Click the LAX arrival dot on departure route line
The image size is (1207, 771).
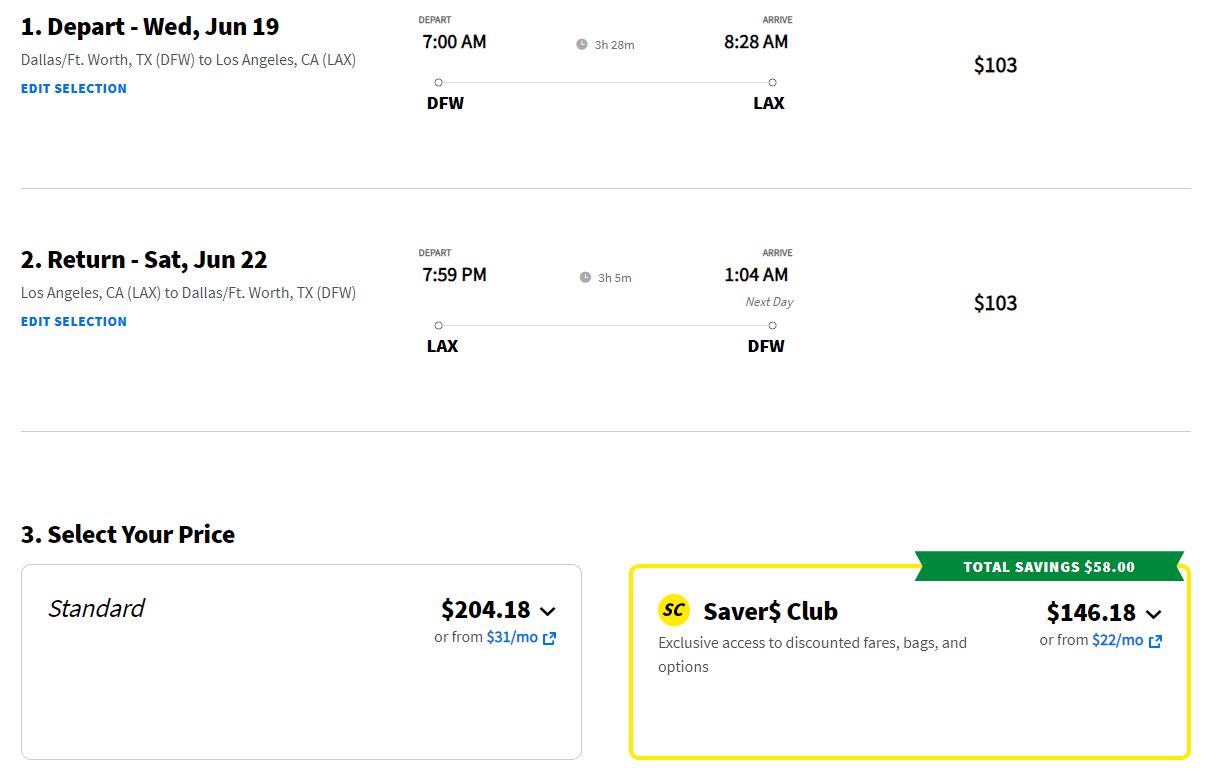click(x=772, y=82)
